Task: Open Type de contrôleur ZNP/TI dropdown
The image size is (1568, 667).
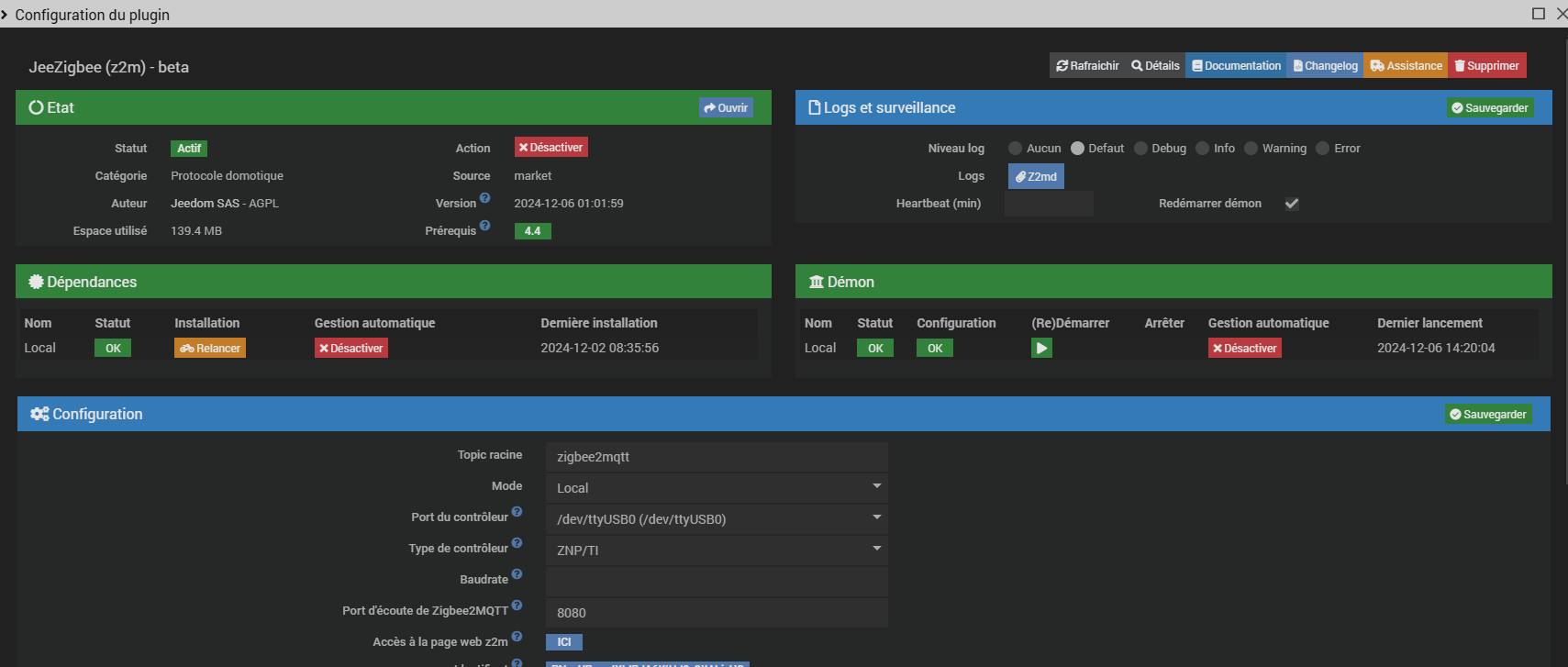Action: (x=717, y=550)
